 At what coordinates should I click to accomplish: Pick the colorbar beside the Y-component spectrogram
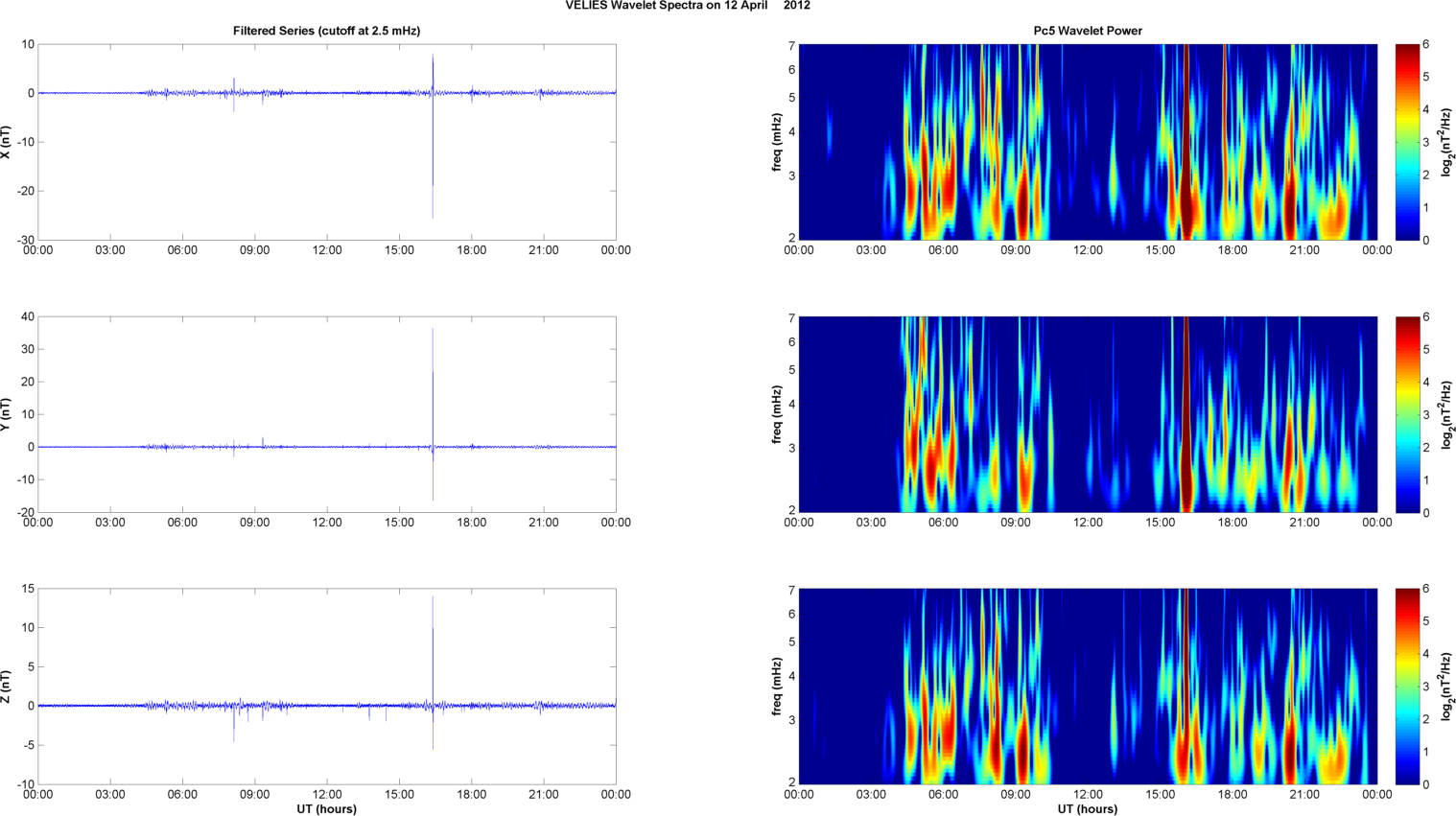click(x=1407, y=414)
